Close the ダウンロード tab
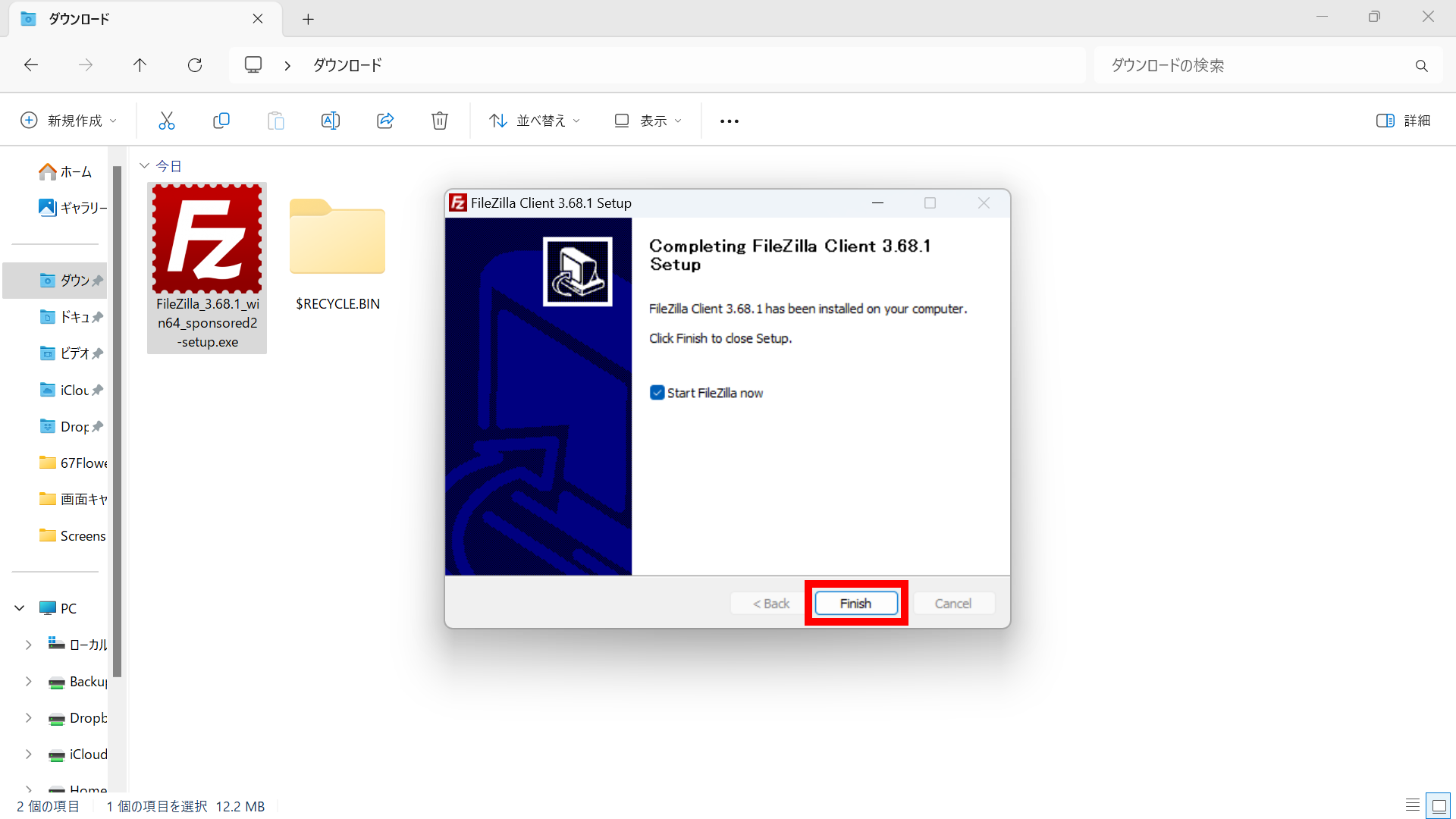 pos(258,19)
